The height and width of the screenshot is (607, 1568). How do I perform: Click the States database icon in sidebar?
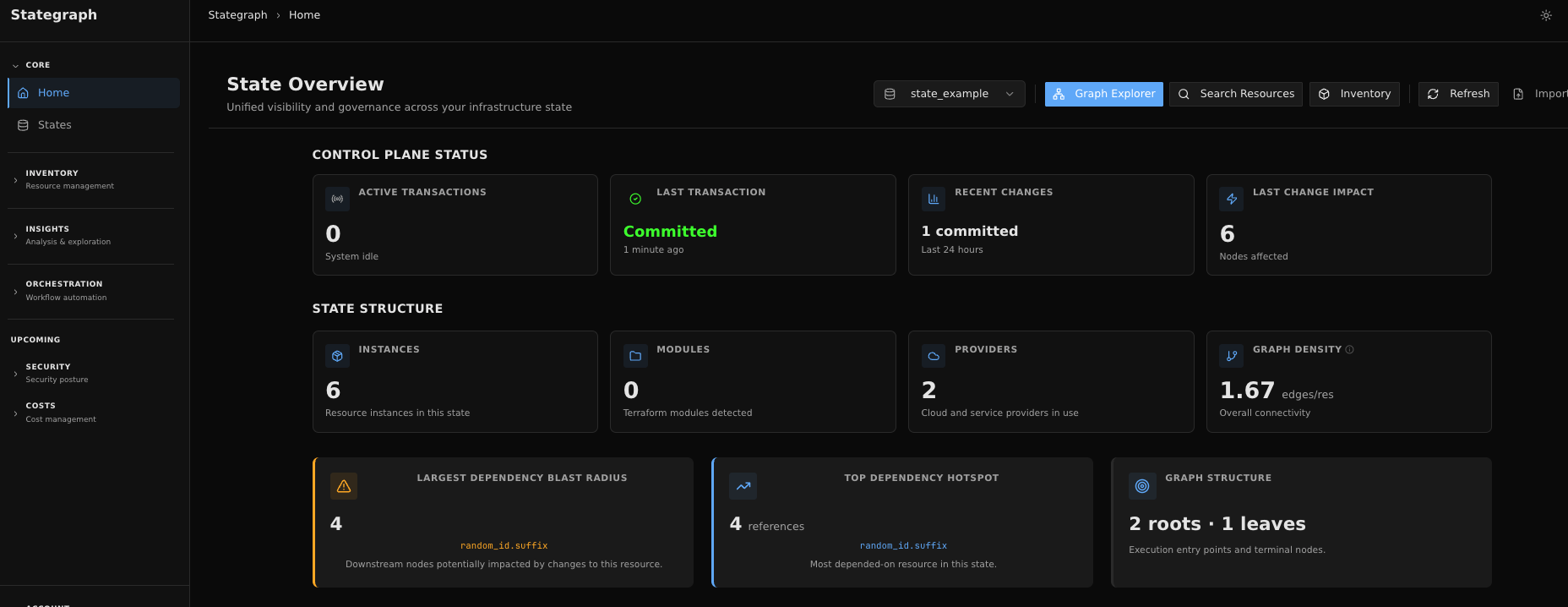24,125
